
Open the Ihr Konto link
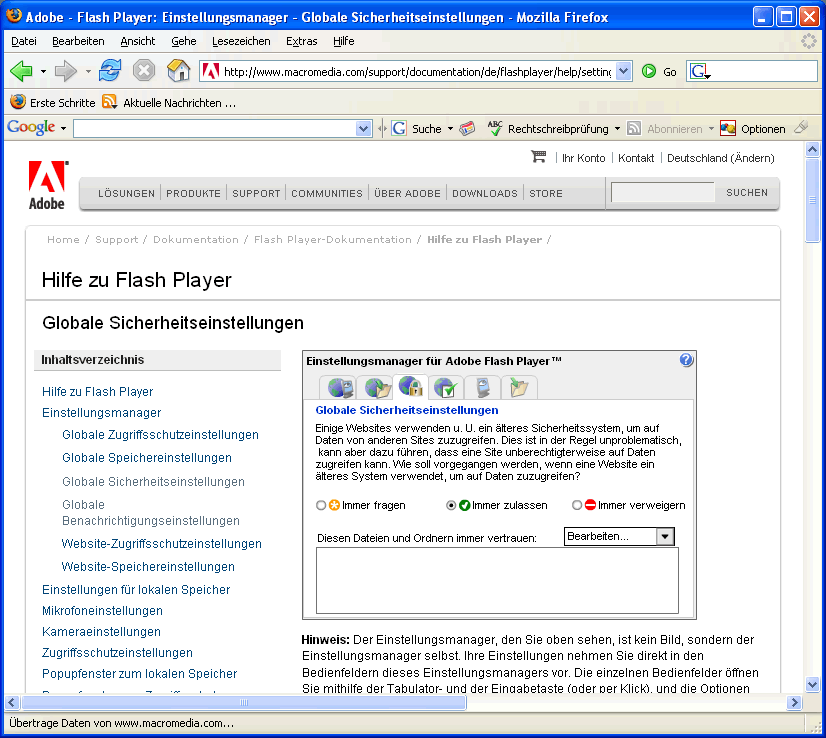point(583,158)
